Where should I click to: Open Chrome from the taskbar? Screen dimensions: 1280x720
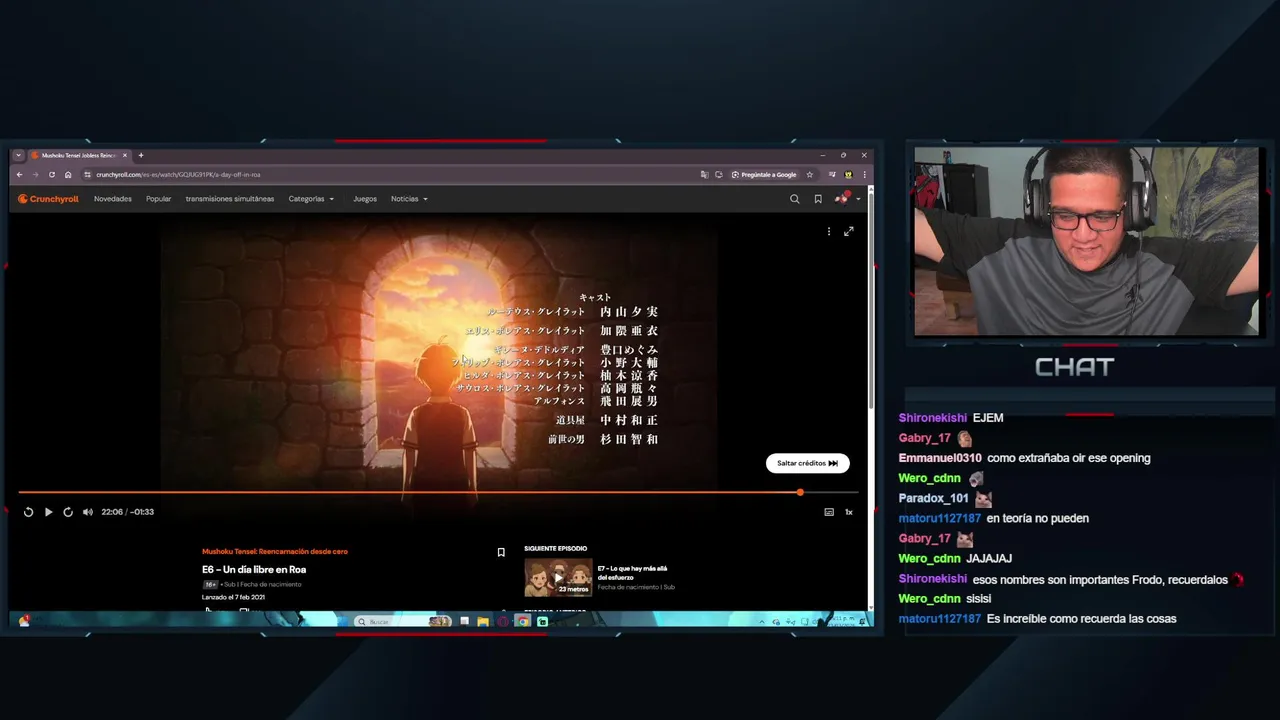click(522, 621)
